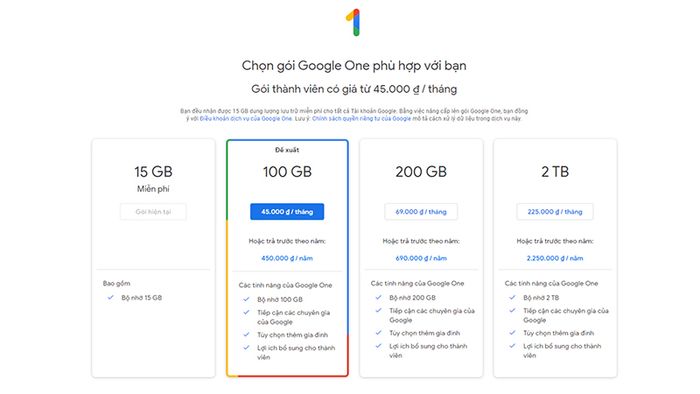Click the 100 GB plan heading
700x394 pixels.
point(287,172)
